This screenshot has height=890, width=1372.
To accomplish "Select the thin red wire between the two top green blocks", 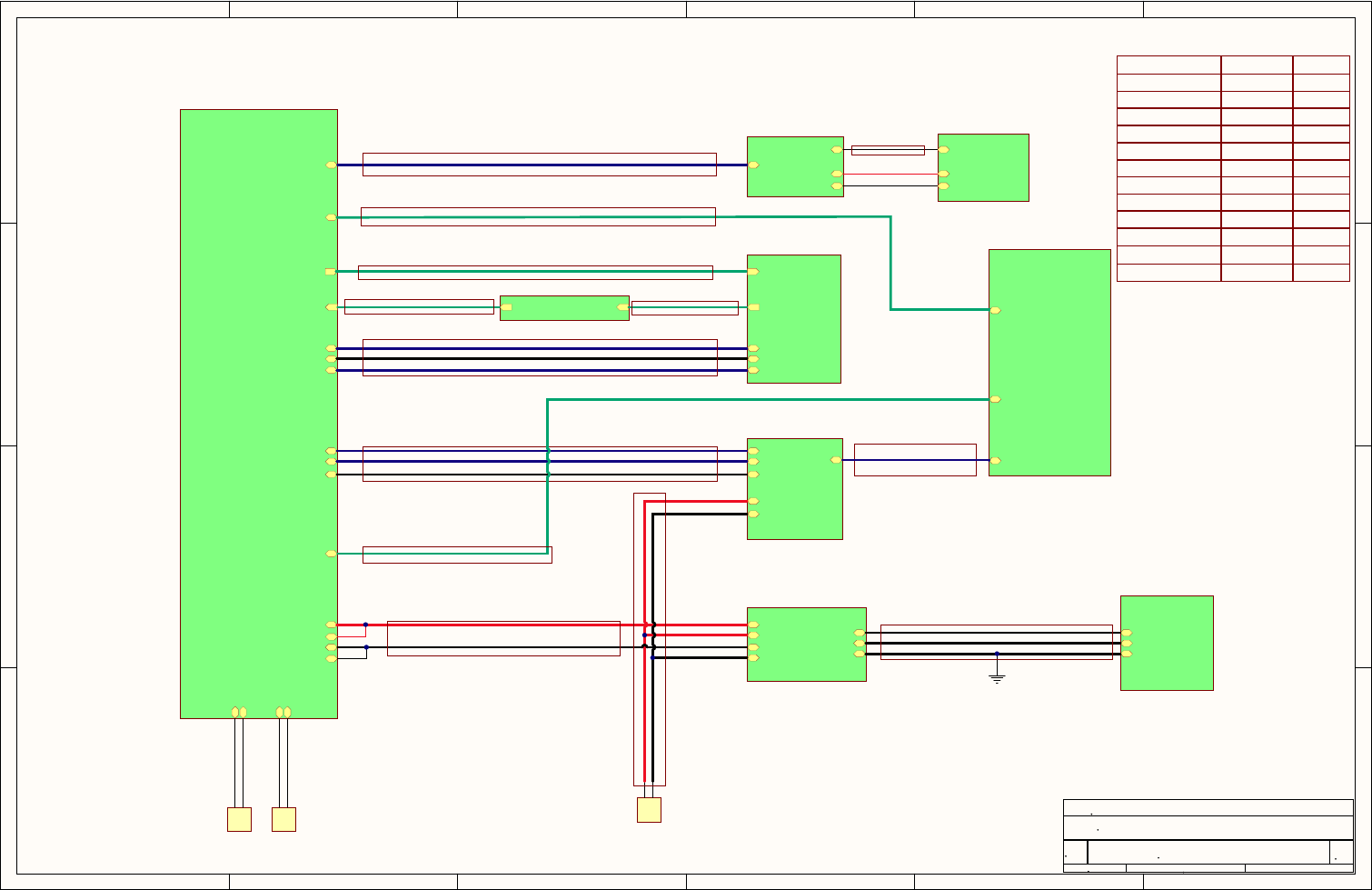I will click(x=890, y=174).
